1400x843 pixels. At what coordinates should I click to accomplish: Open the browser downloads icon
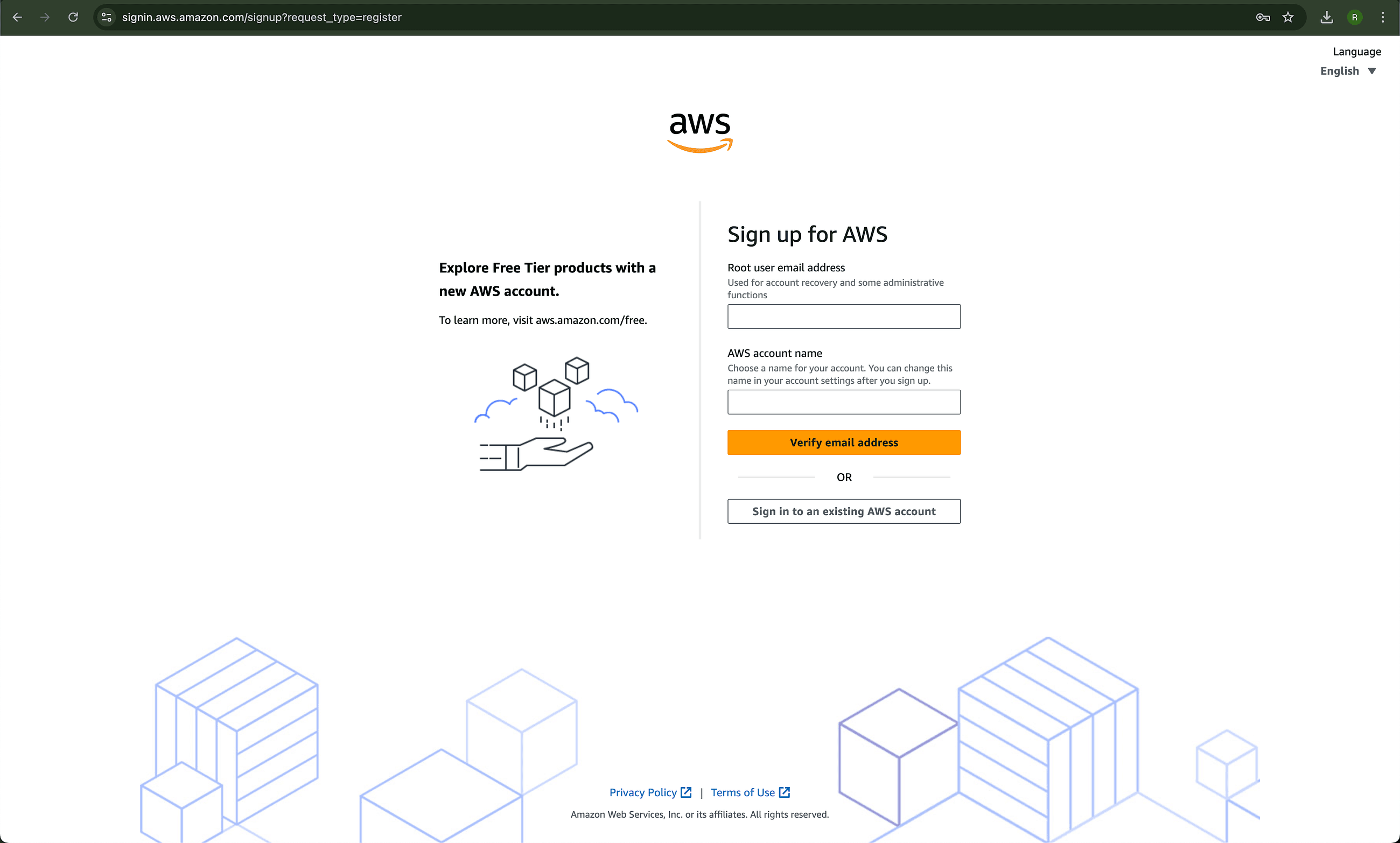[1327, 18]
